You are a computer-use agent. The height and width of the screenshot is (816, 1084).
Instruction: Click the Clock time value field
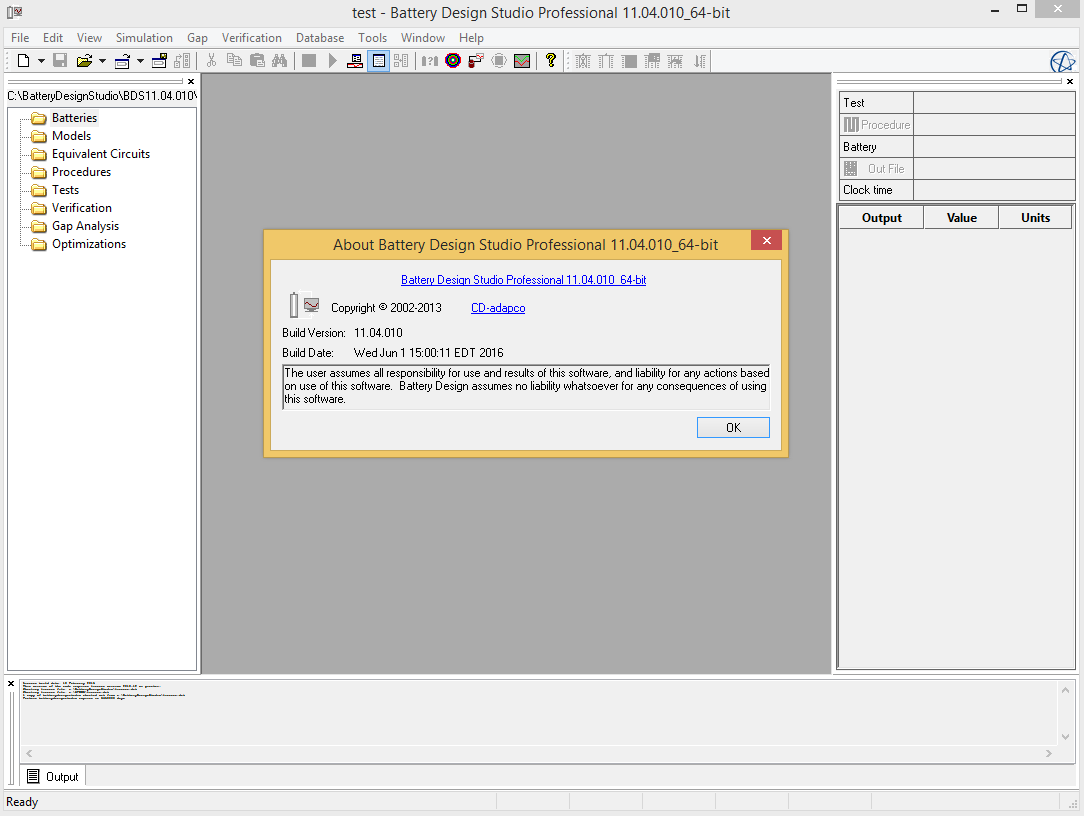click(994, 190)
